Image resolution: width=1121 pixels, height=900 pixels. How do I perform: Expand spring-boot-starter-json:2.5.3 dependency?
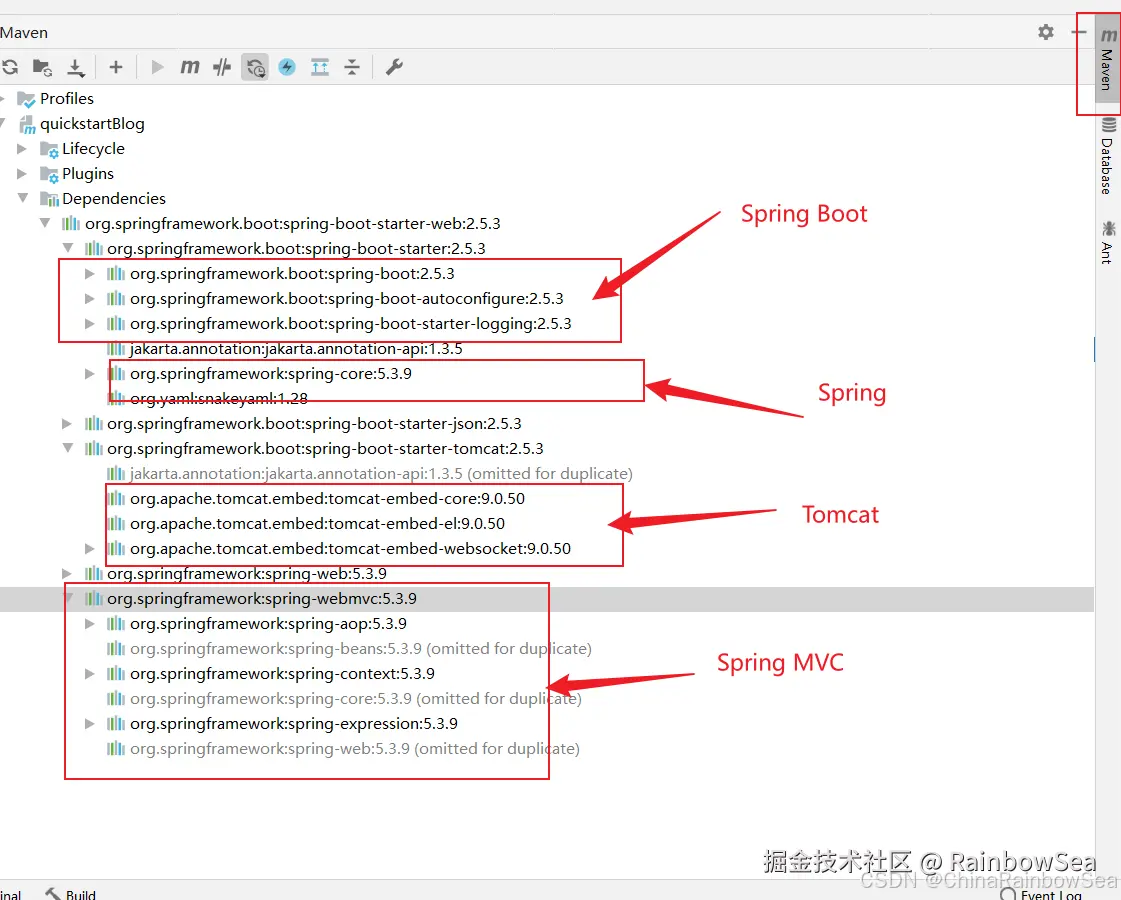(x=67, y=424)
